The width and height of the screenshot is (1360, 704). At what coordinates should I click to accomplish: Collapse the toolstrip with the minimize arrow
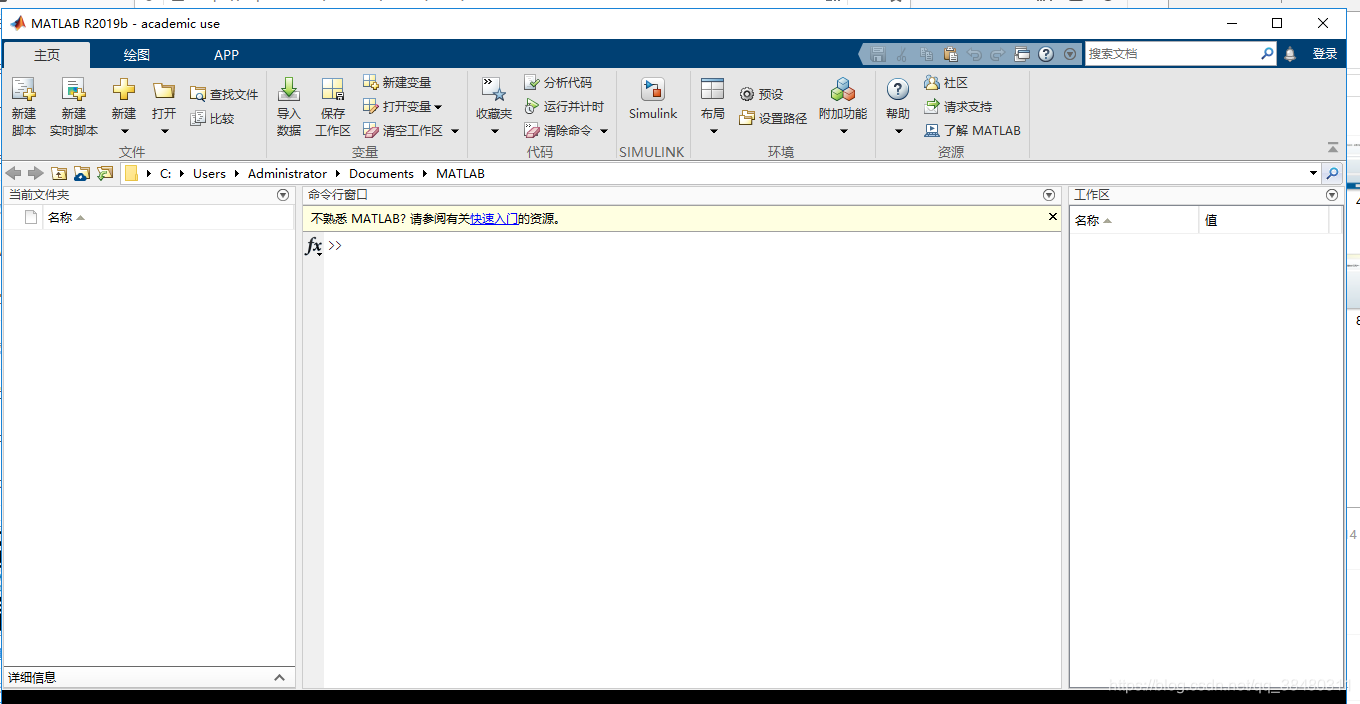pyautogui.click(x=1332, y=147)
